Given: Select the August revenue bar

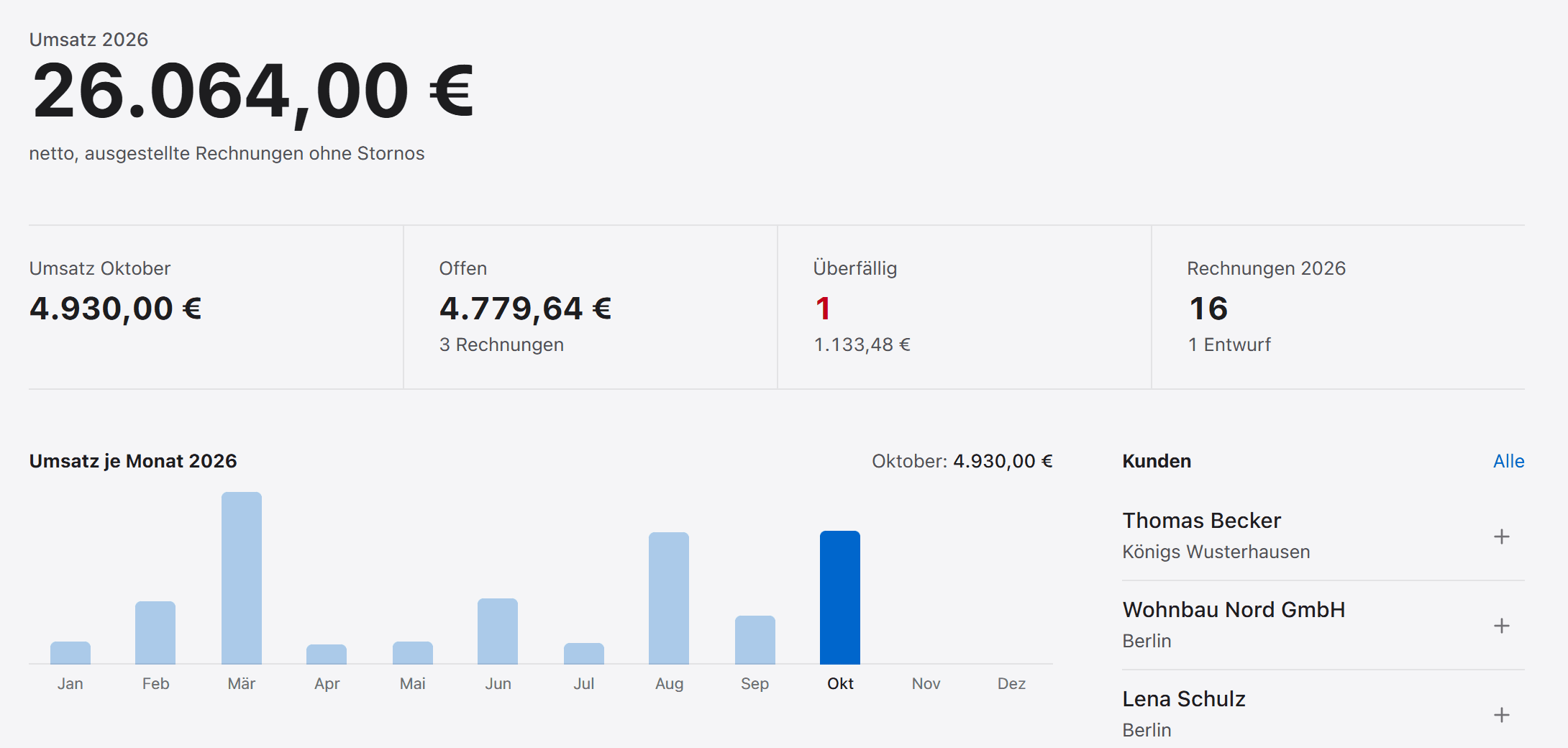Looking at the screenshot, I should click(669, 598).
